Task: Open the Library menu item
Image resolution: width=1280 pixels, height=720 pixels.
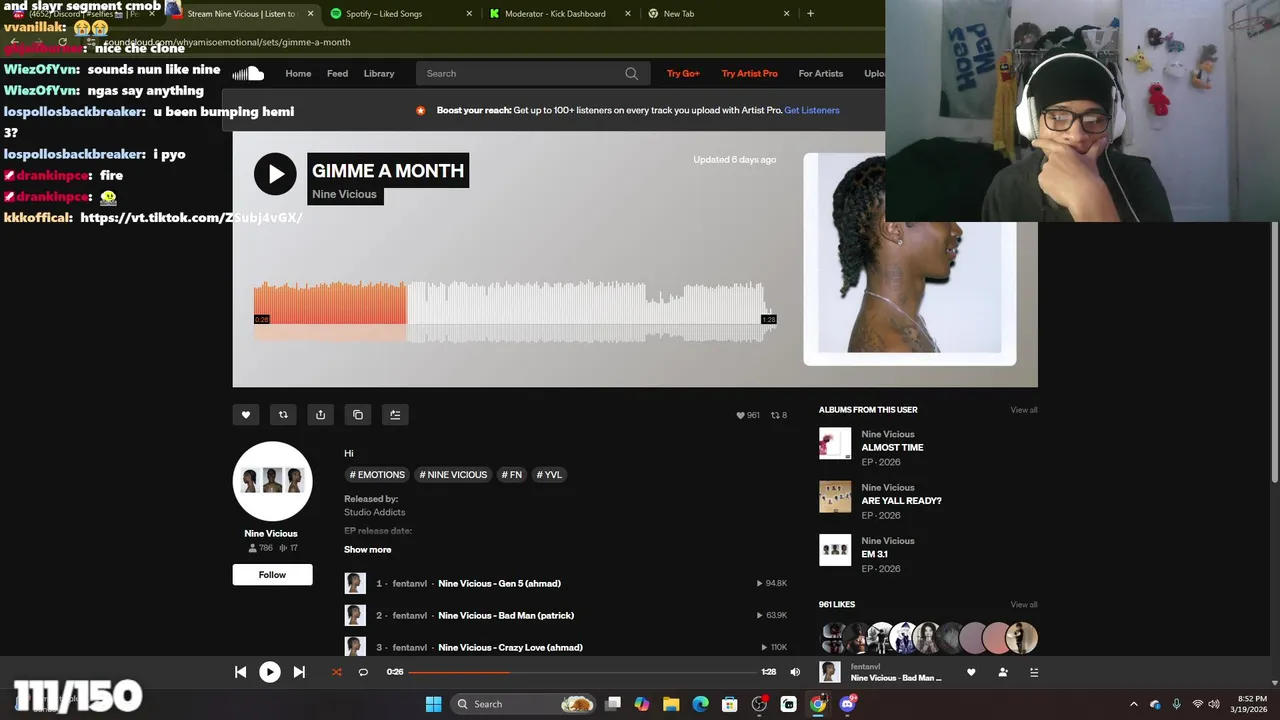Action: (x=379, y=73)
